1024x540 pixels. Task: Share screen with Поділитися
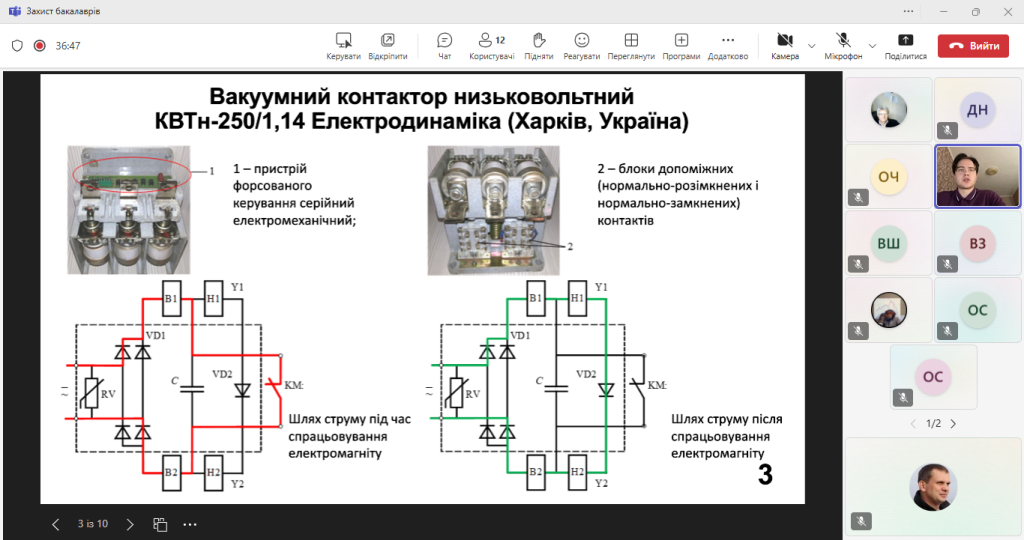click(905, 46)
